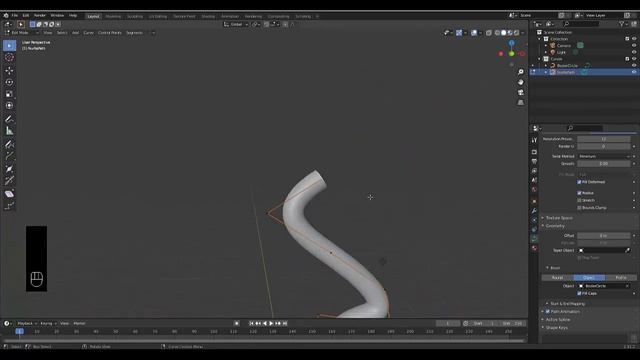
Task: Select the curve Draw tool
Action: (x=9, y=144)
